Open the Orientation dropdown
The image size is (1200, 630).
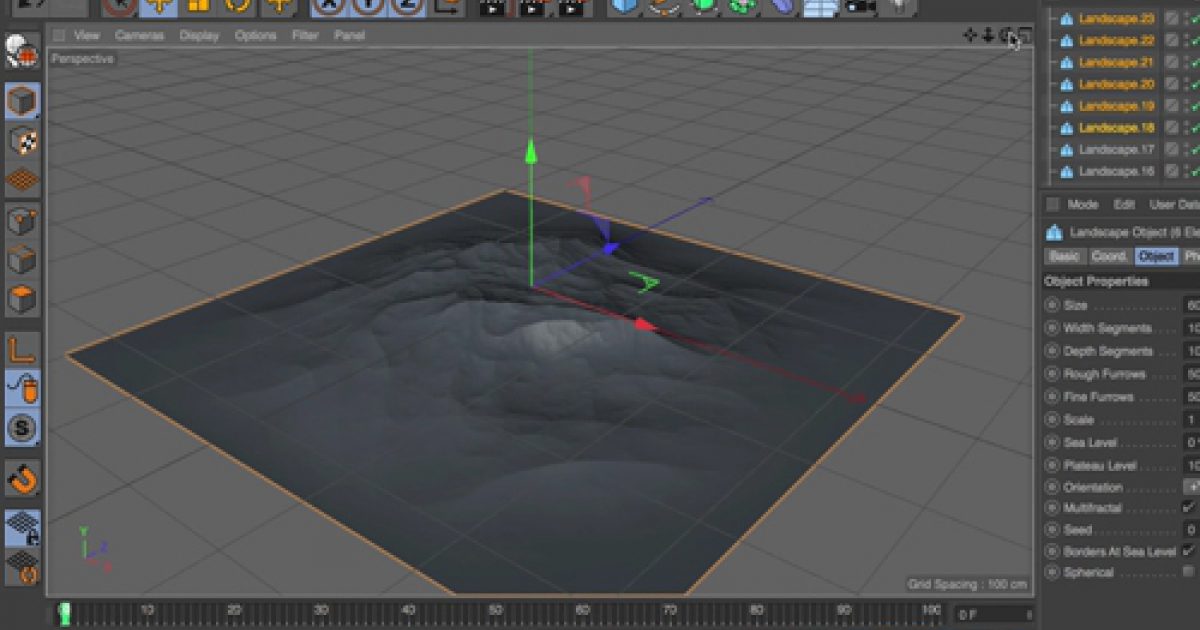coord(1192,487)
